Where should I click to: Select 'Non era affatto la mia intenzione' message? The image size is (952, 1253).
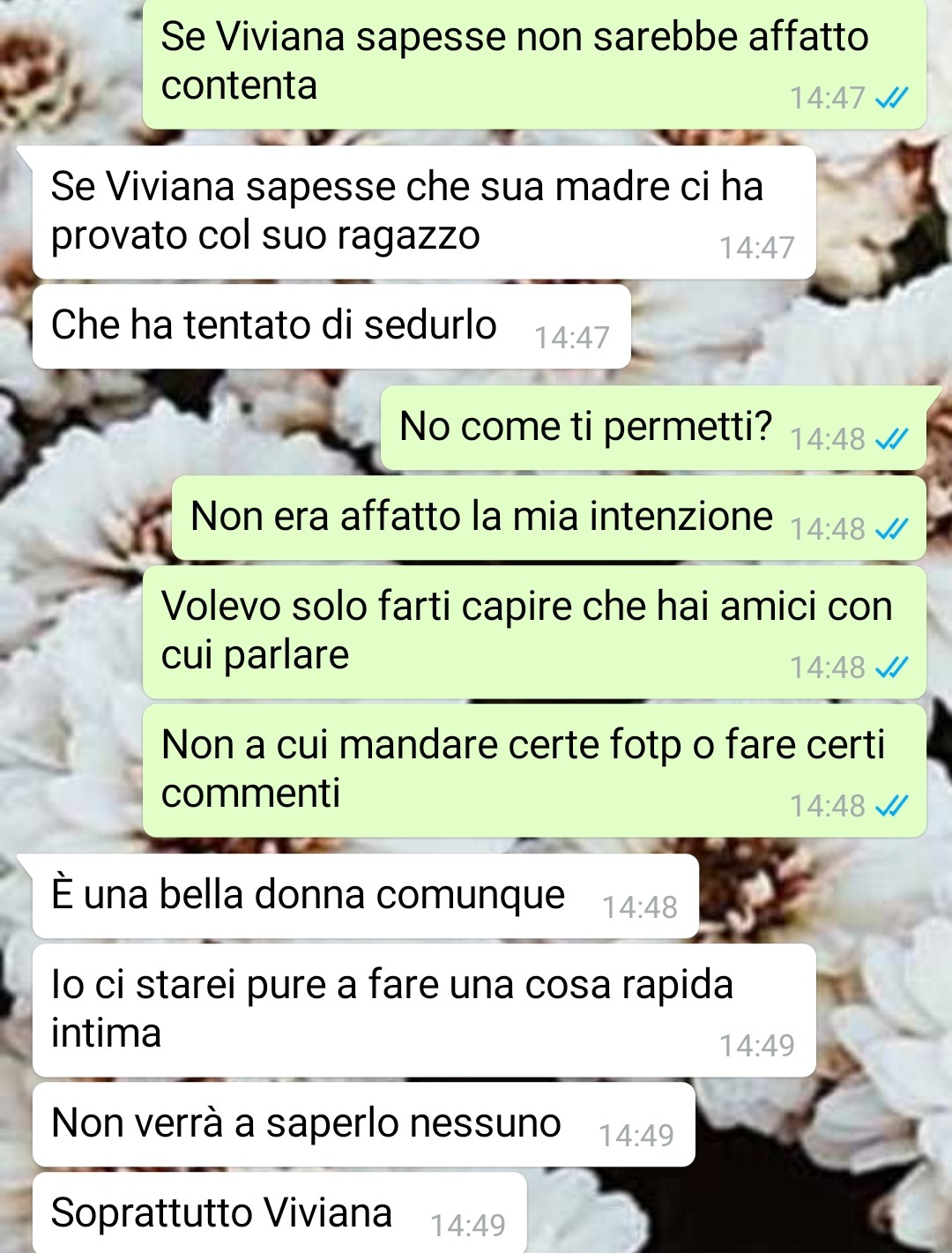(548, 518)
